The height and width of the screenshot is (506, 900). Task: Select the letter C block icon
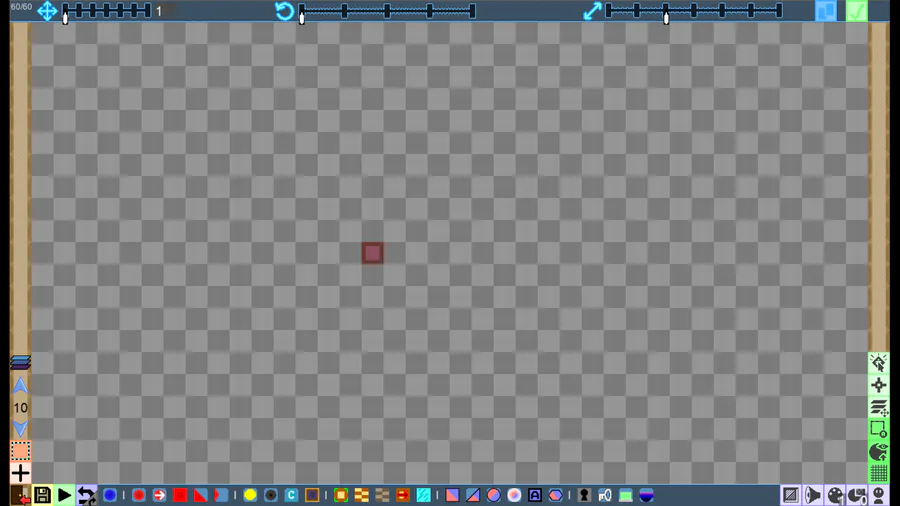tap(292, 495)
